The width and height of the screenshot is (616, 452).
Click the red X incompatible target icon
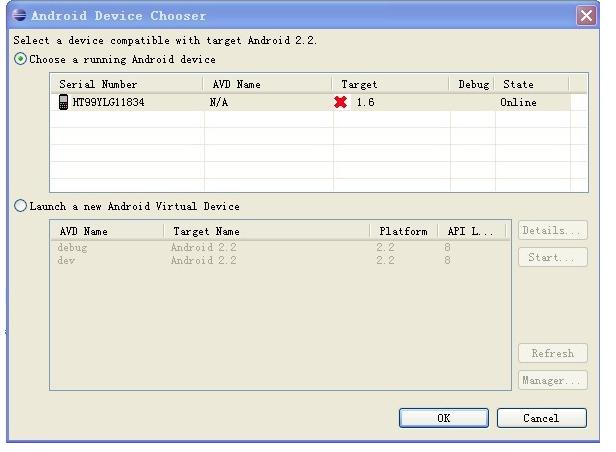click(341, 102)
